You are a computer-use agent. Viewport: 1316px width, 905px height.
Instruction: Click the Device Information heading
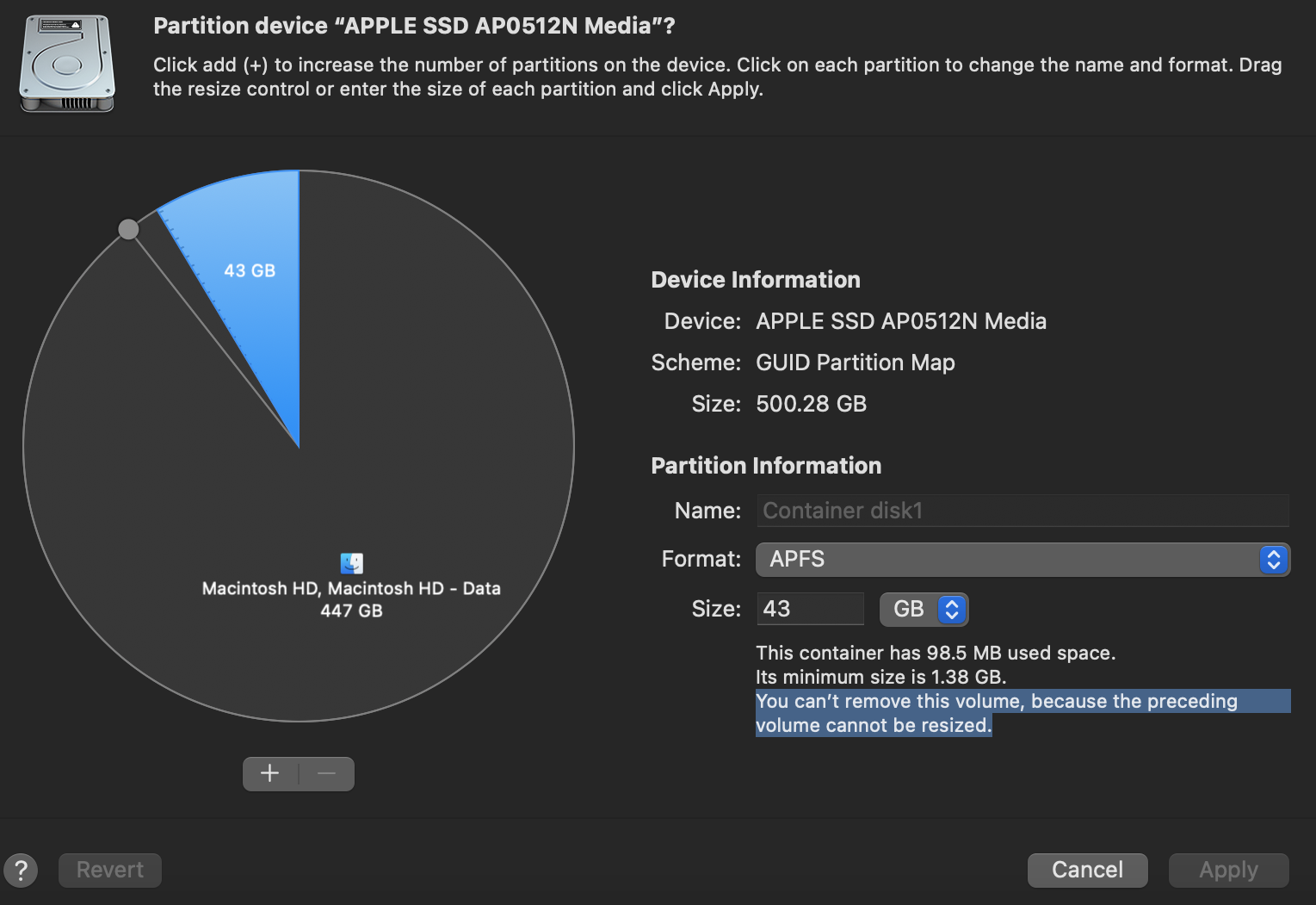[756, 280]
